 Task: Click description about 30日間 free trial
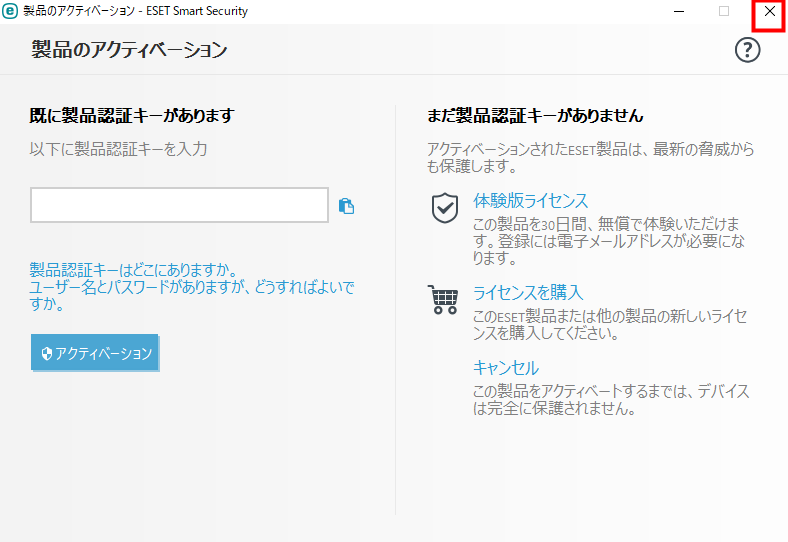[x=609, y=241]
